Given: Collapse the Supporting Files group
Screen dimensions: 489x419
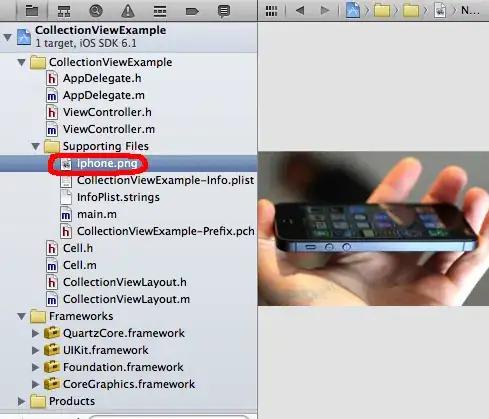Looking at the screenshot, I should (36, 146).
